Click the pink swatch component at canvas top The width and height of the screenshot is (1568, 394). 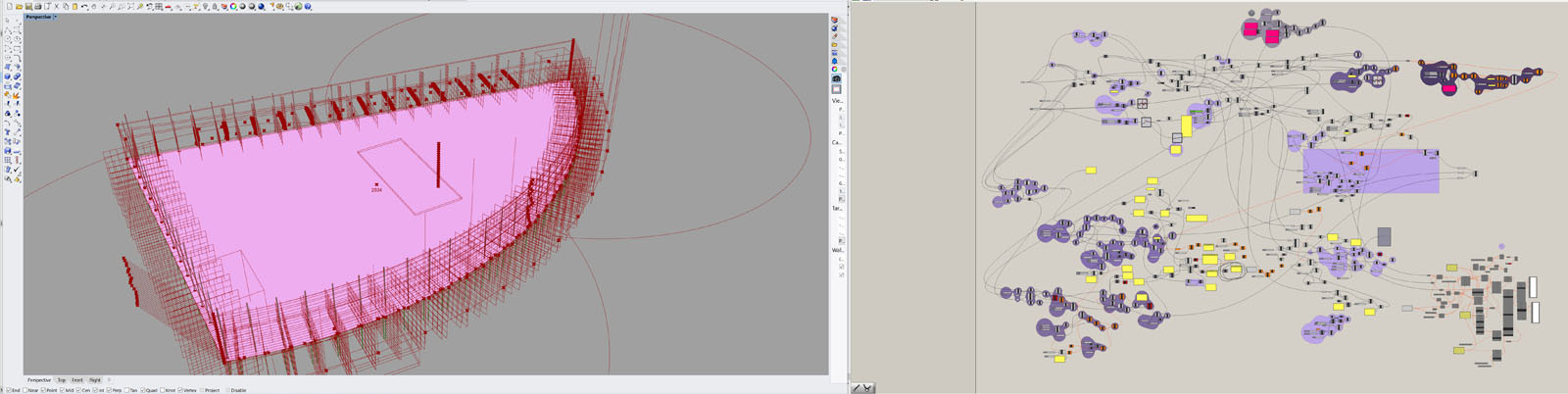coord(1250,29)
